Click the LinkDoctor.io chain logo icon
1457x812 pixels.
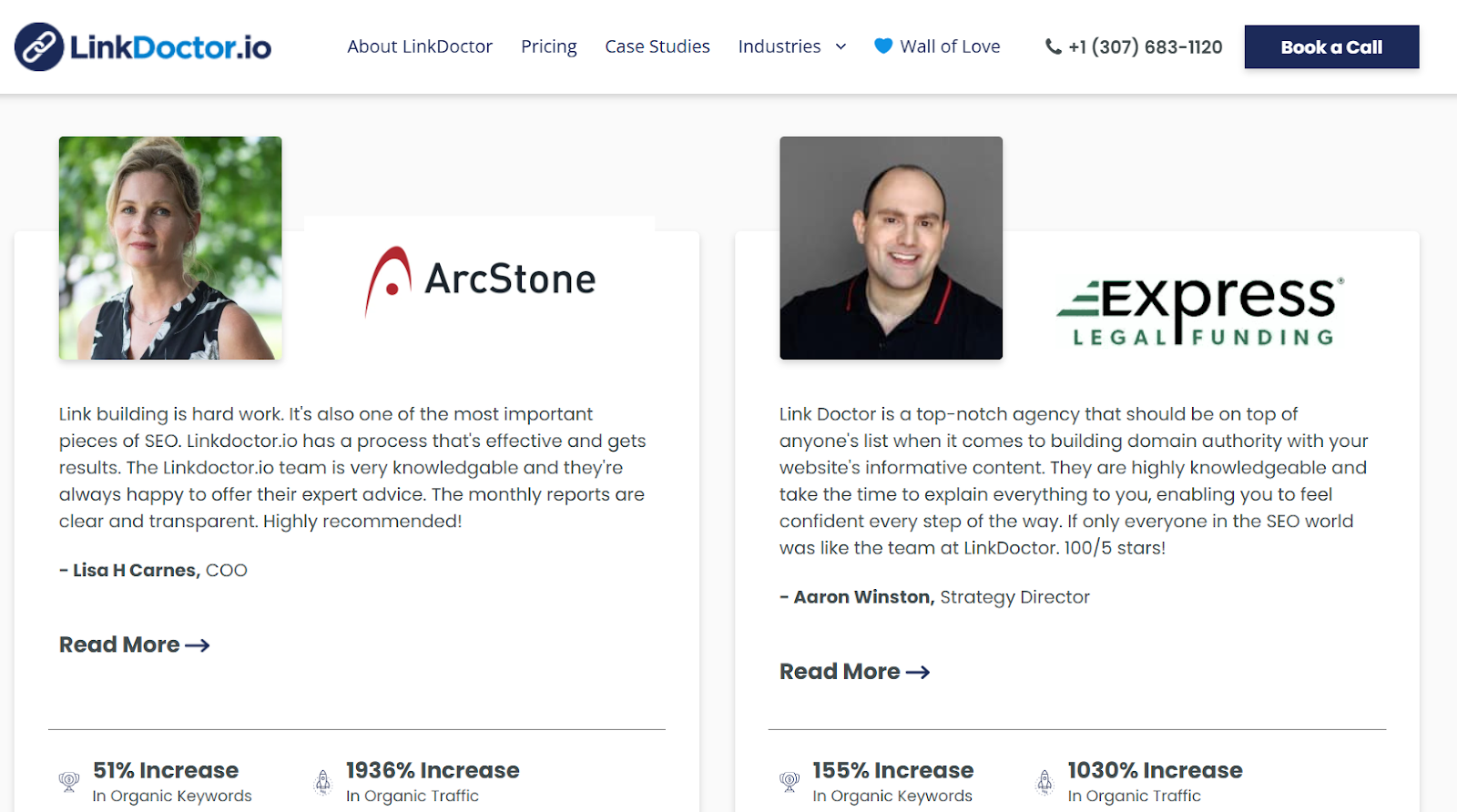(x=39, y=46)
